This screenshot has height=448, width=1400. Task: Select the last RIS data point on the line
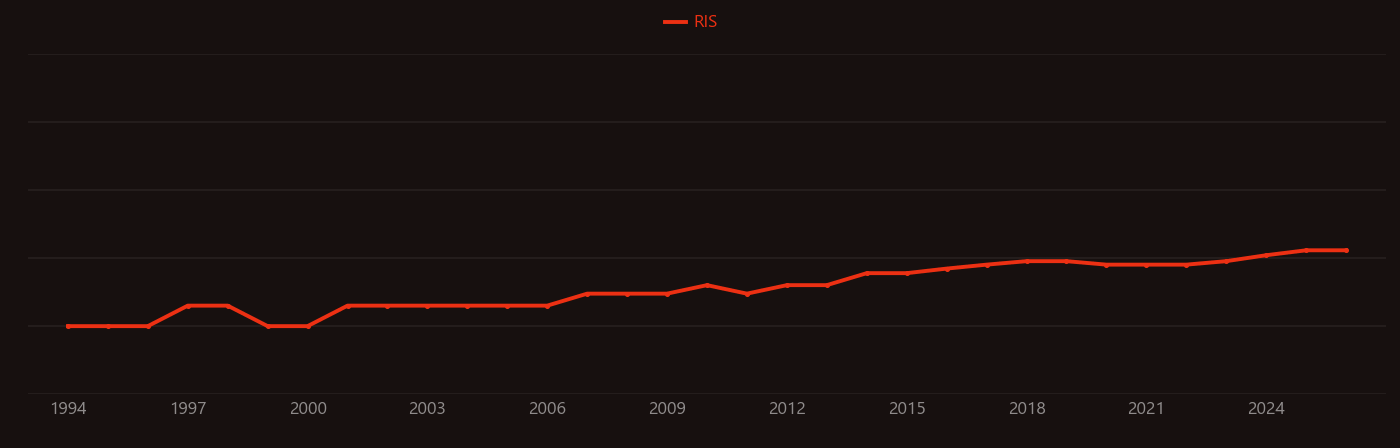[x=1346, y=250]
